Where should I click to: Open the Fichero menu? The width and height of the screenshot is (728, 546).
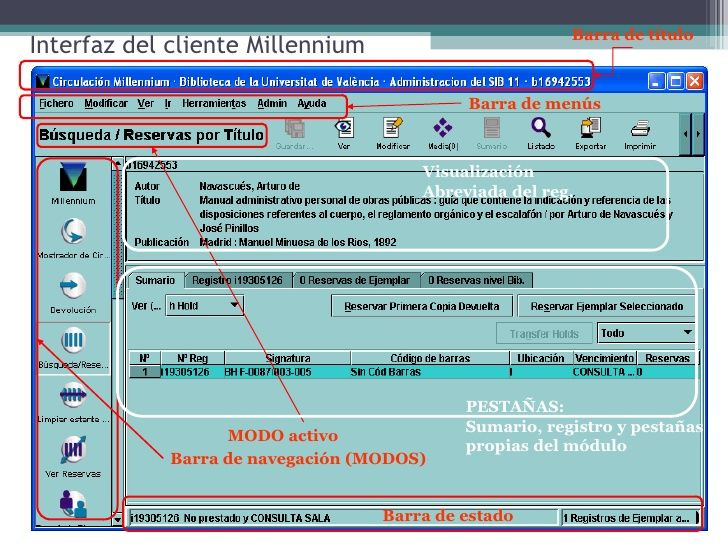pyautogui.click(x=56, y=104)
